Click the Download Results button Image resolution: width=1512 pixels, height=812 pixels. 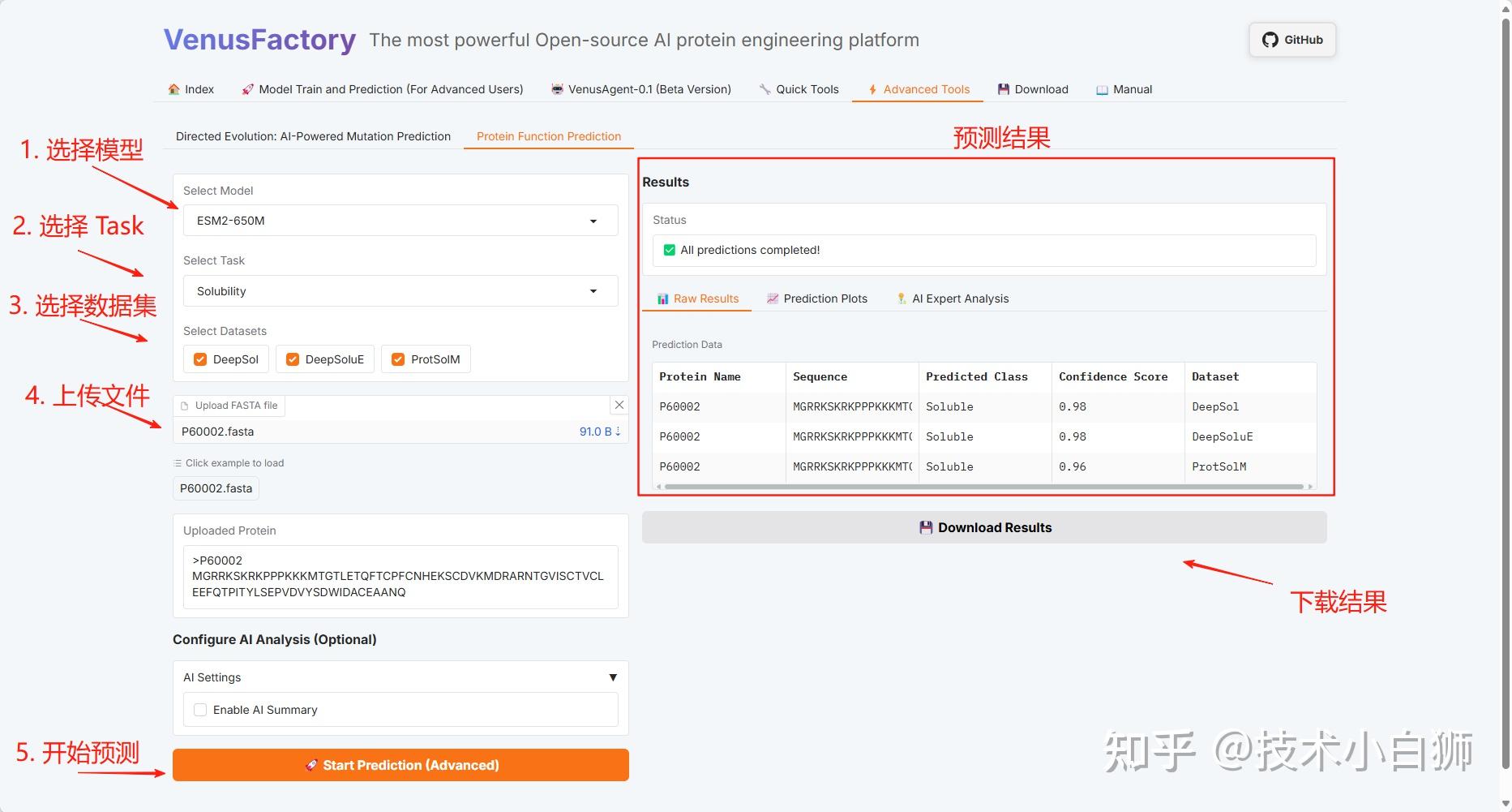984,527
